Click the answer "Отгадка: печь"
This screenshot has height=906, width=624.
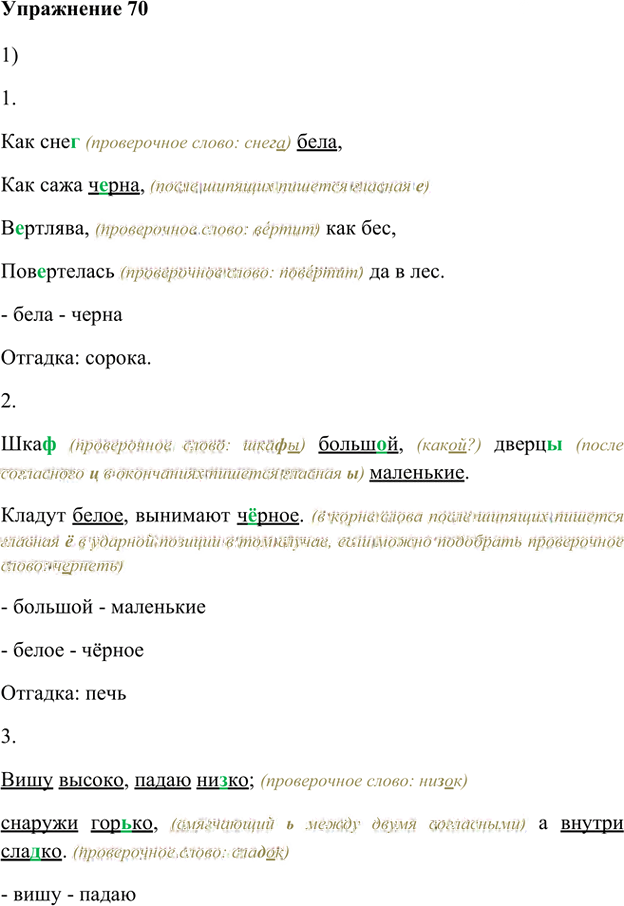(x=64, y=693)
